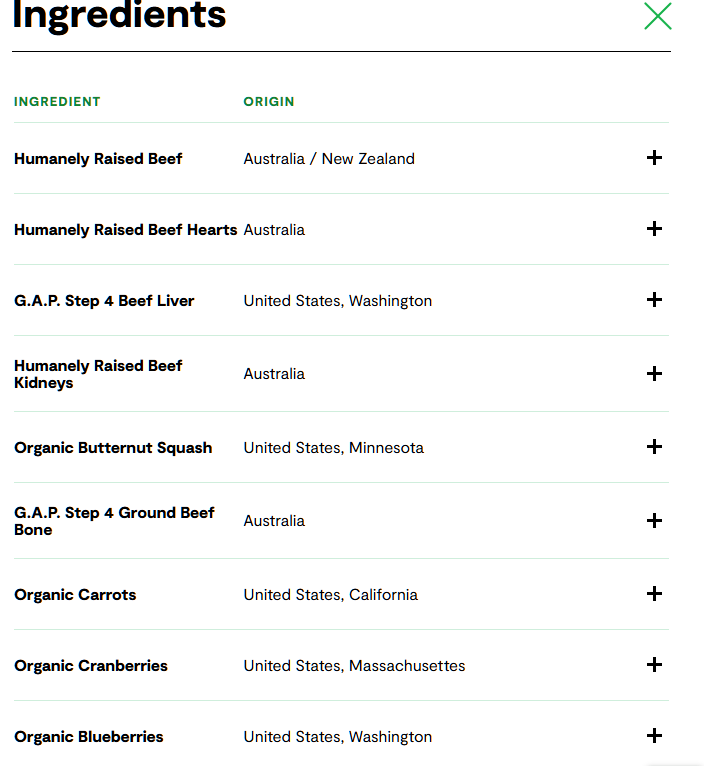
Task: Expand Humanely Raised Beef Kidneys row
Action: pyautogui.click(x=654, y=374)
